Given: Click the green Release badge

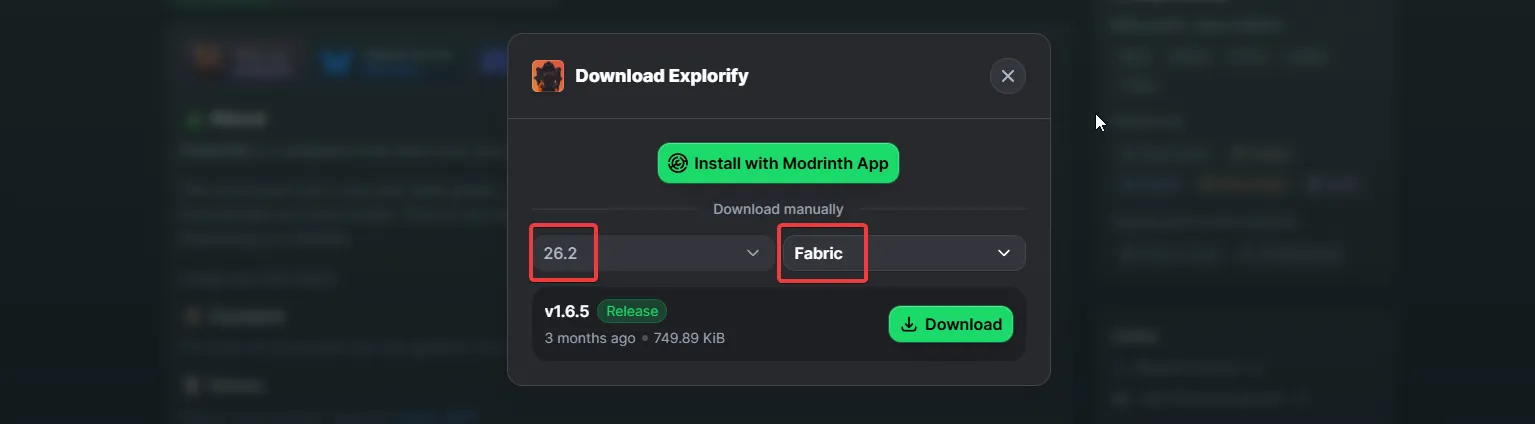Looking at the screenshot, I should point(632,311).
